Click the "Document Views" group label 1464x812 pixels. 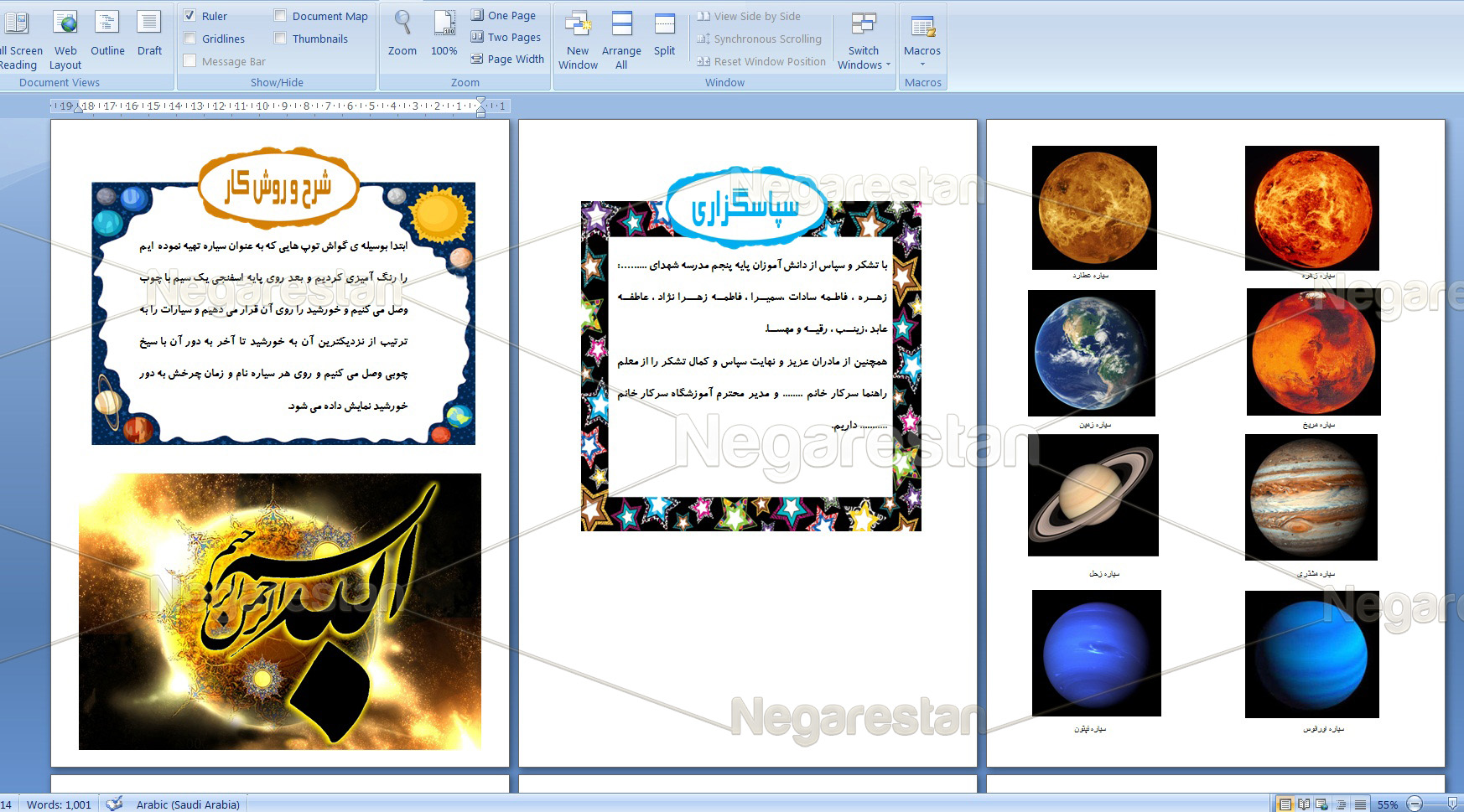pyautogui.click(x=59, y=82)
